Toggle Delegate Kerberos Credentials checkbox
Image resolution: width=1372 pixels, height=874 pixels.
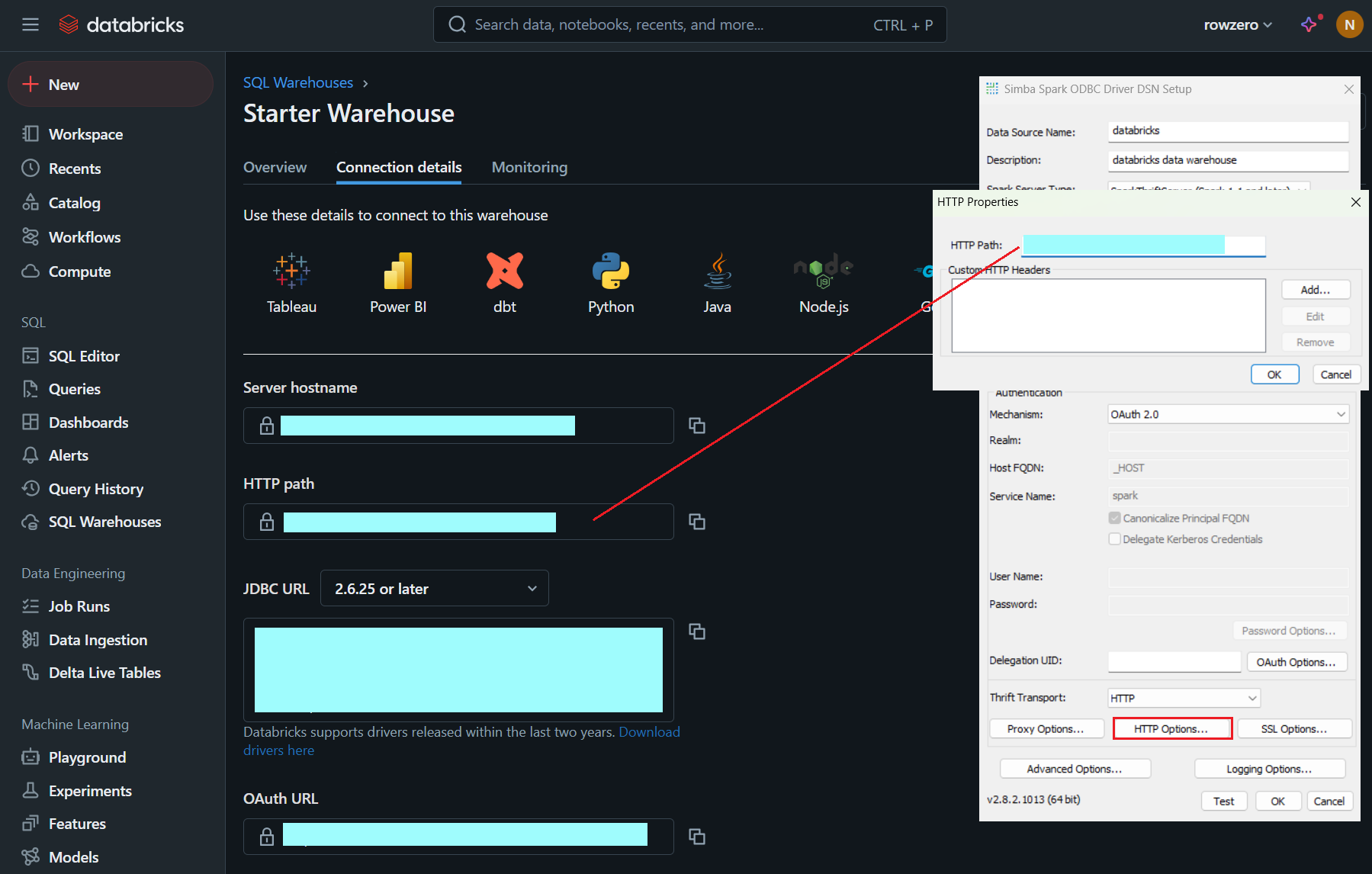click(1115, 539)
